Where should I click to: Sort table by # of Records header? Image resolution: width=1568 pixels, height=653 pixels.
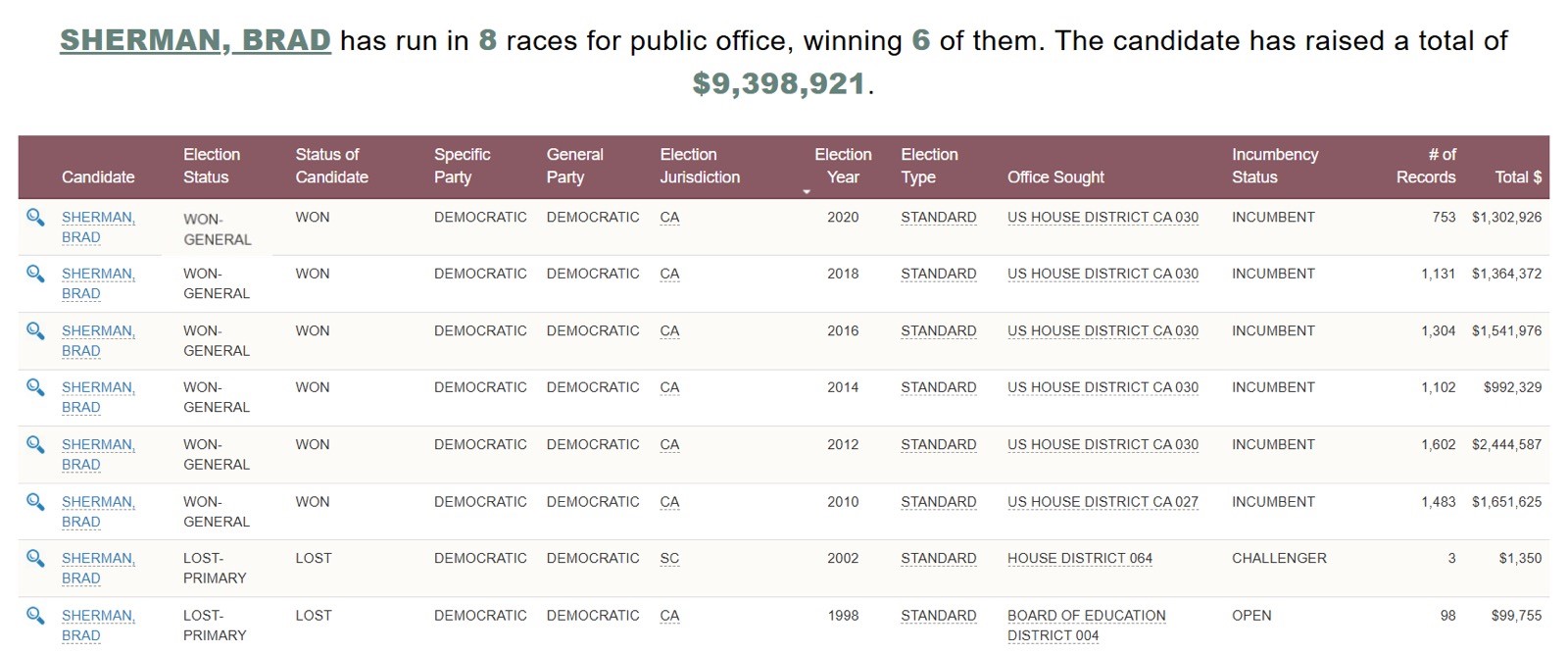[x=1426, y=166]
